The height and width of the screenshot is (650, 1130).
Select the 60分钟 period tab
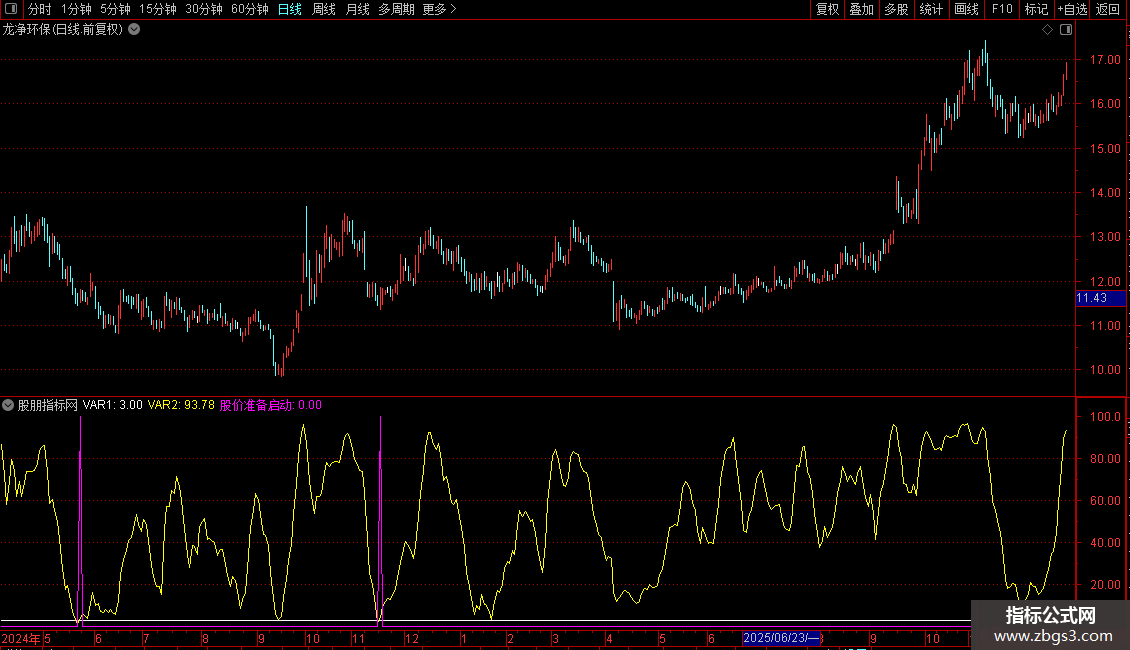250,9
